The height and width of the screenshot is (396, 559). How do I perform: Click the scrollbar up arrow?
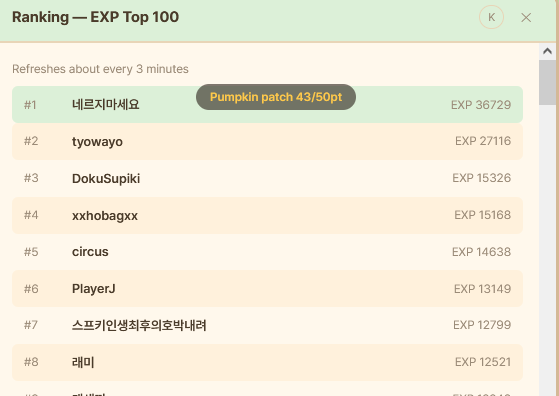coord(547,51)
